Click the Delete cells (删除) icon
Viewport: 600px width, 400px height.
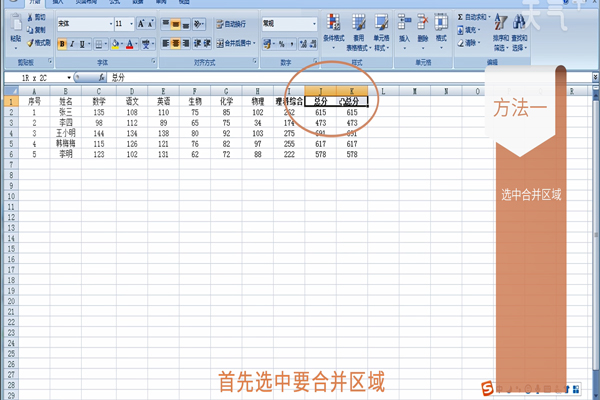[x=422, y=22]
